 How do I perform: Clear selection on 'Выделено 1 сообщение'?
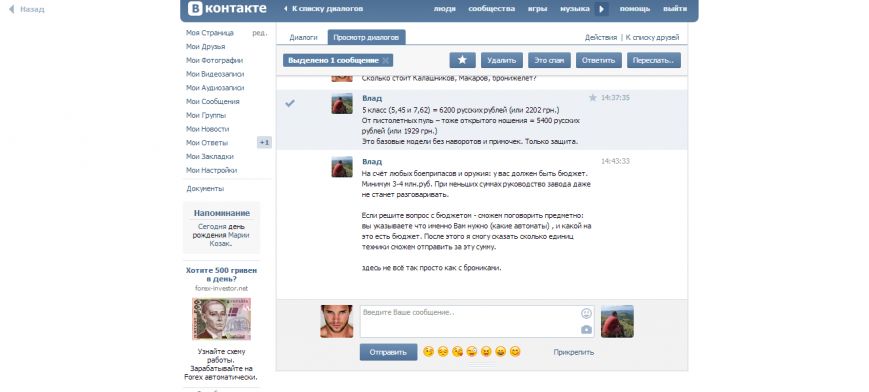[386, 60]
